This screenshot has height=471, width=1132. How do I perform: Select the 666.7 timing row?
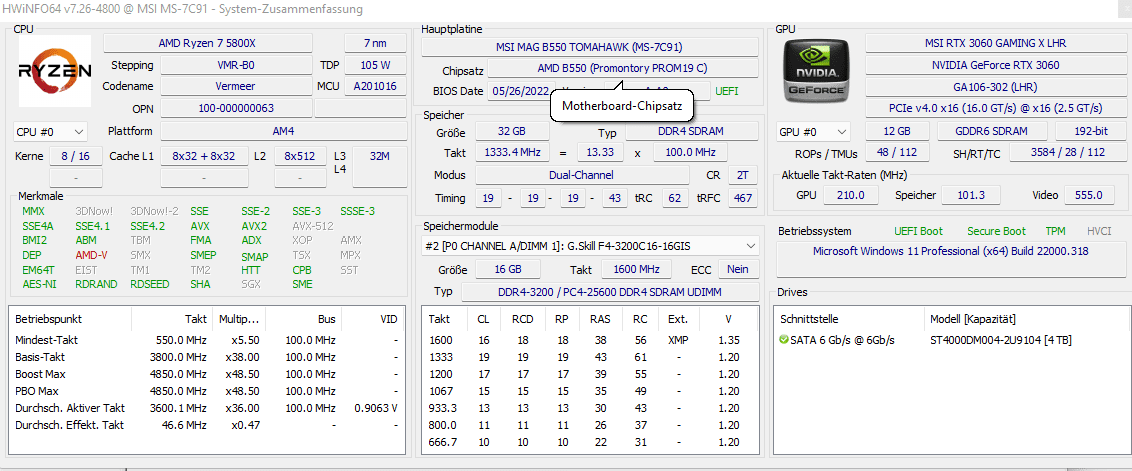pos(590,442)
